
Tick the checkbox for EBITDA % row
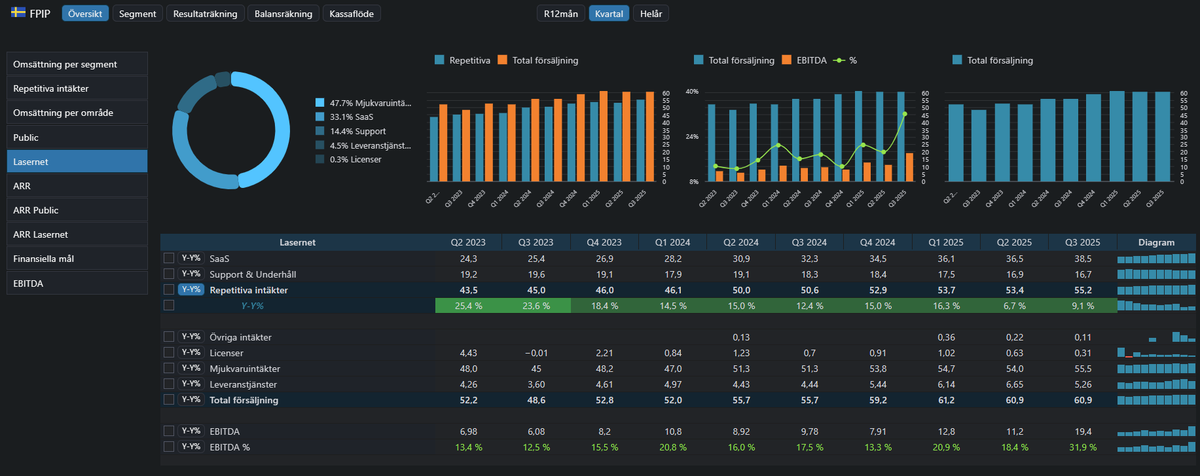[168, 446]
